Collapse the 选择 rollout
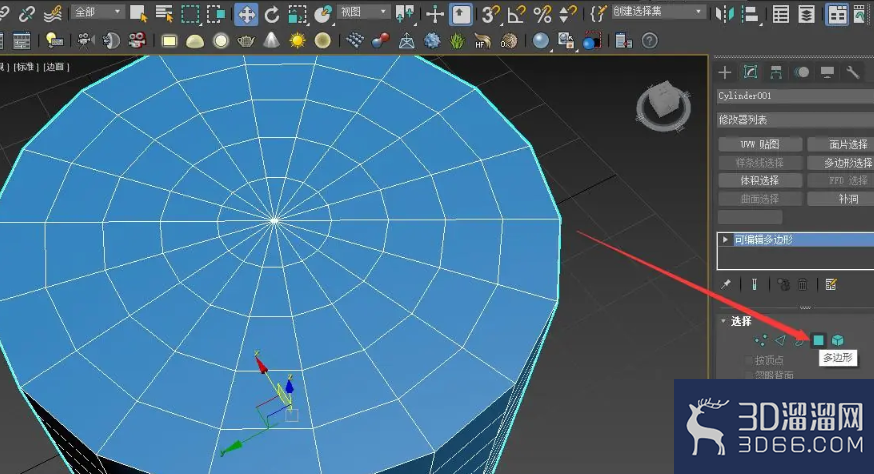This screenshot has height=474, width=874. click(724, 321)
